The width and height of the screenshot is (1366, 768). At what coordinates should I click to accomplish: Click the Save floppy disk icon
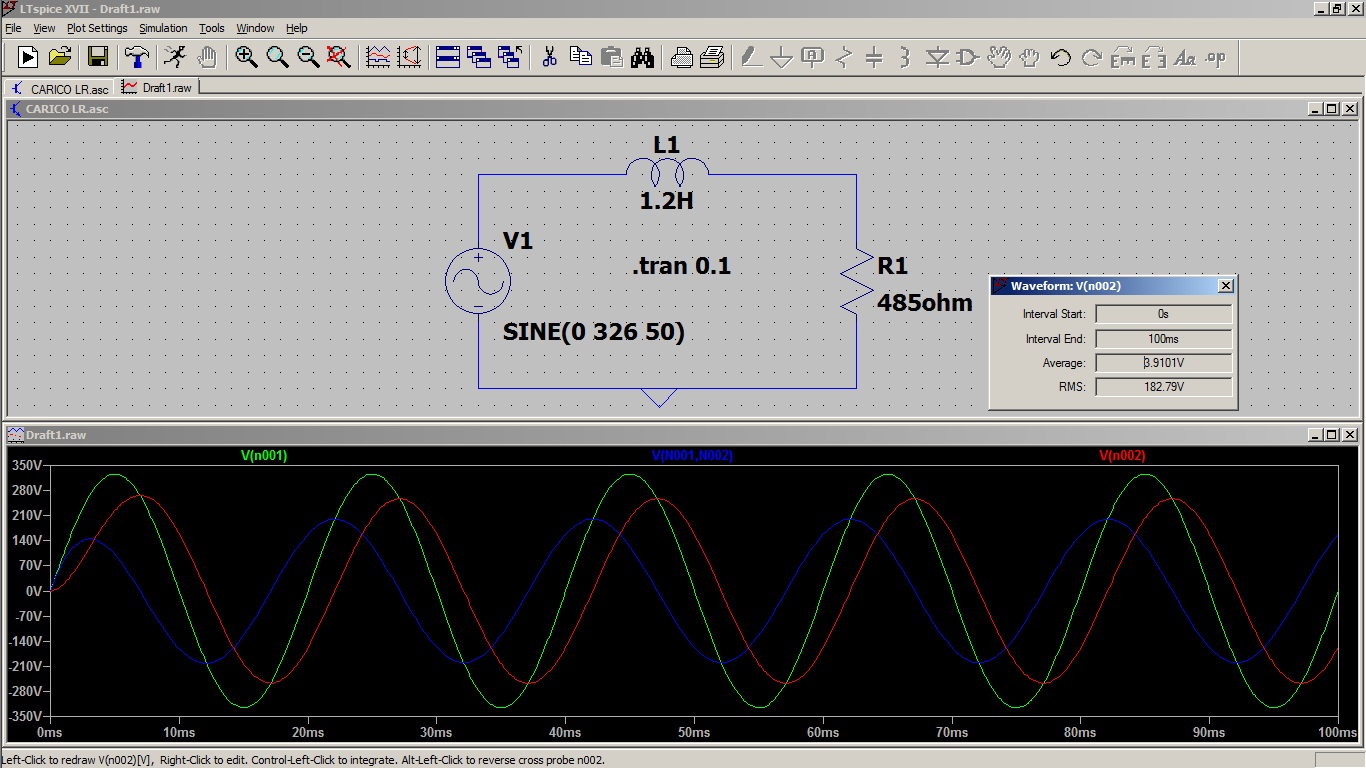(98, 57)
